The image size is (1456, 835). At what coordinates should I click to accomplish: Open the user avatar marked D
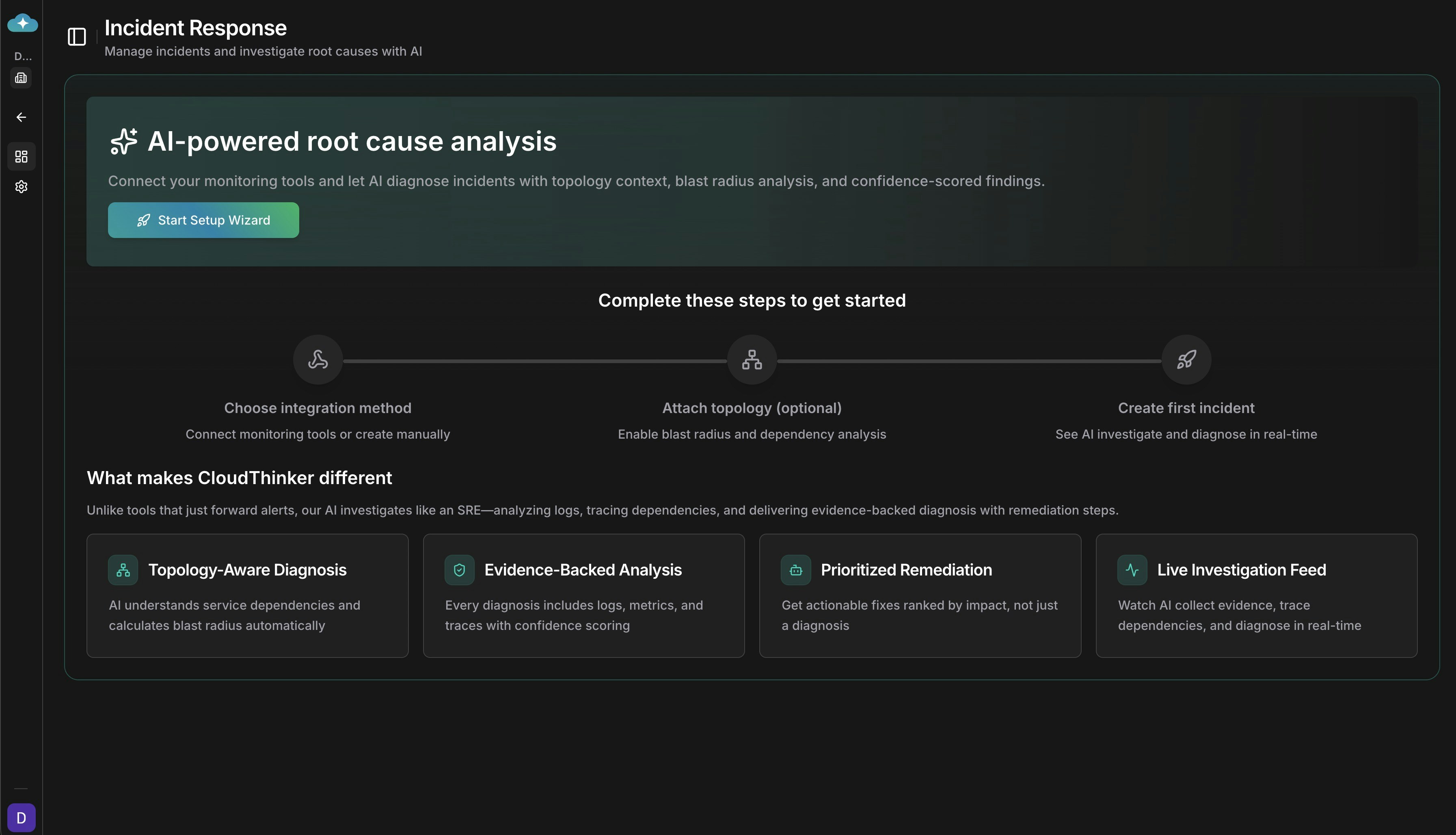click(21, 817)
